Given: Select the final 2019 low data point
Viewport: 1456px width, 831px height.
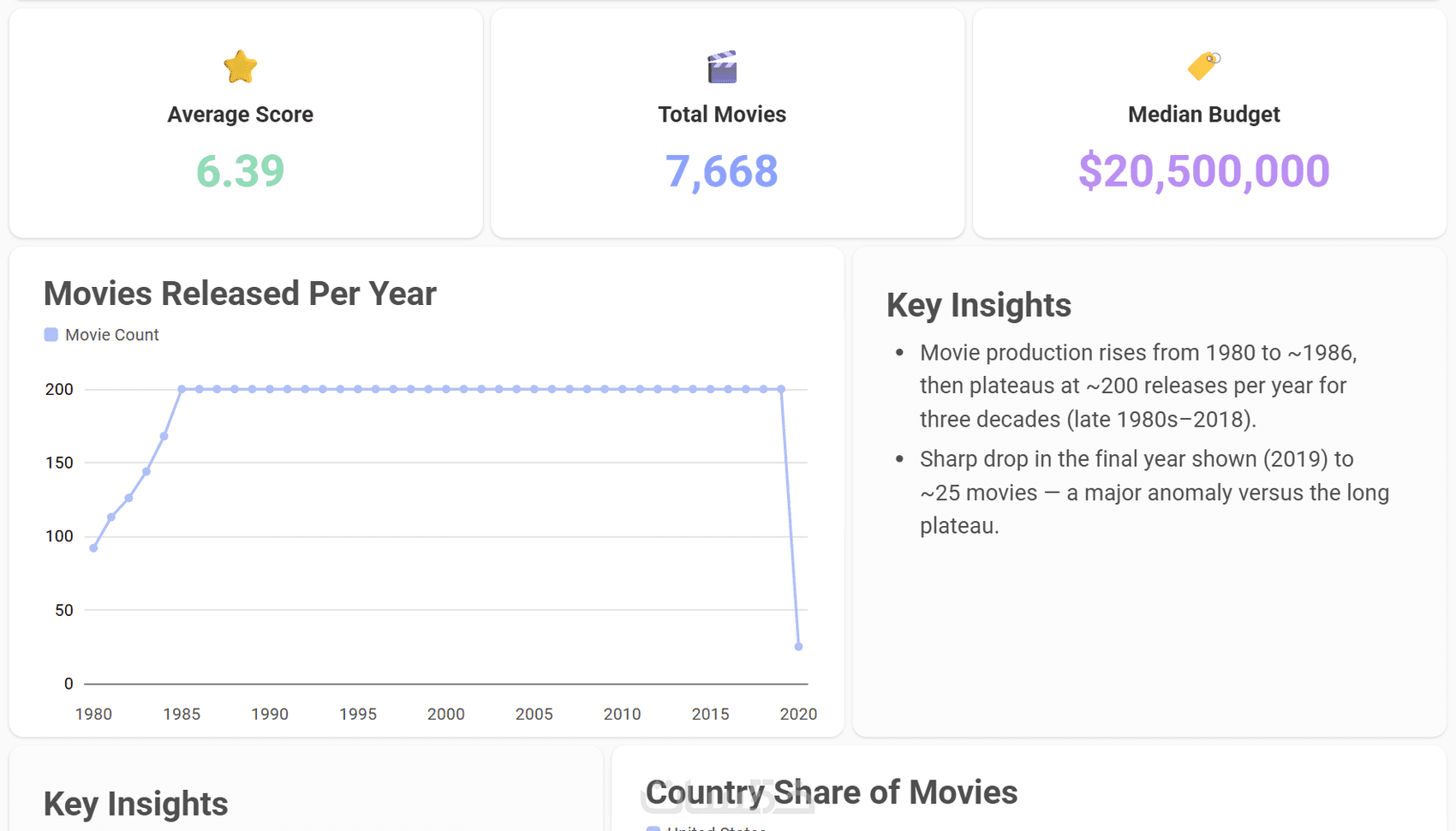Looking at the screenshot, I should point(798,647).
